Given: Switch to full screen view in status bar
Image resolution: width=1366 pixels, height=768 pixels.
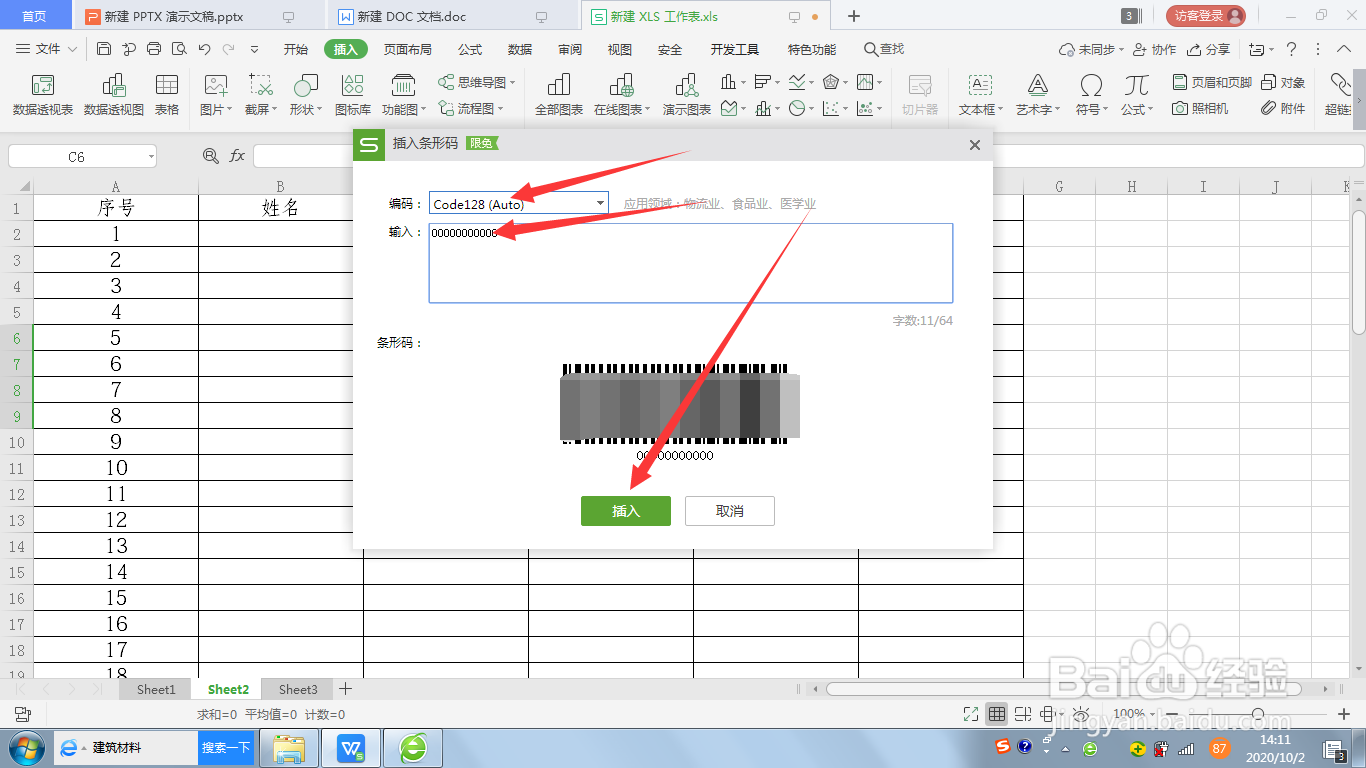Looking at the screenshot, I should coord(970,714).
